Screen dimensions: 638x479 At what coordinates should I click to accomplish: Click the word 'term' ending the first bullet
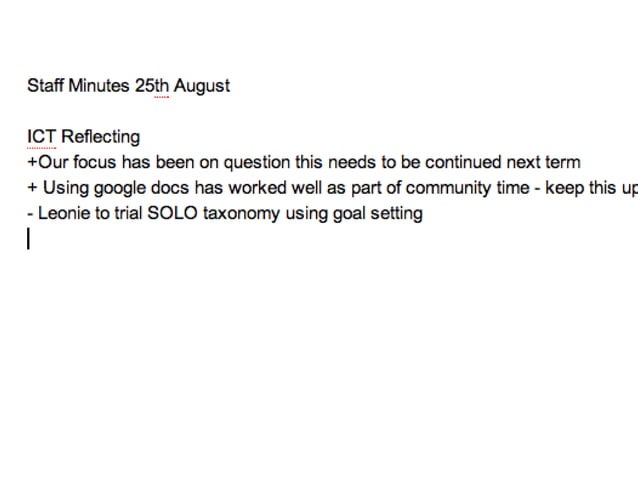[563, 162]
